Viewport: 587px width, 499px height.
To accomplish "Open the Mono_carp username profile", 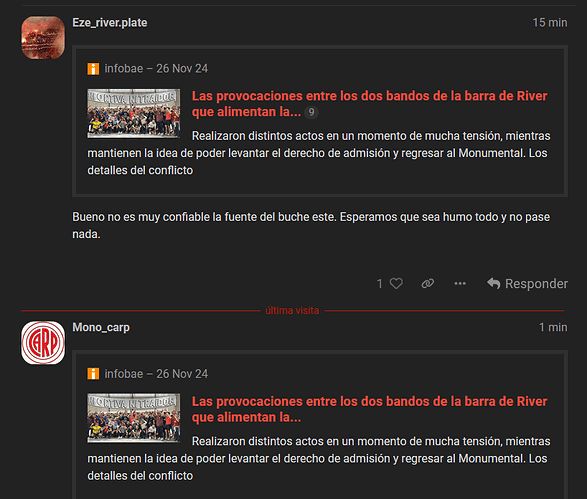I will click(101, 327).
